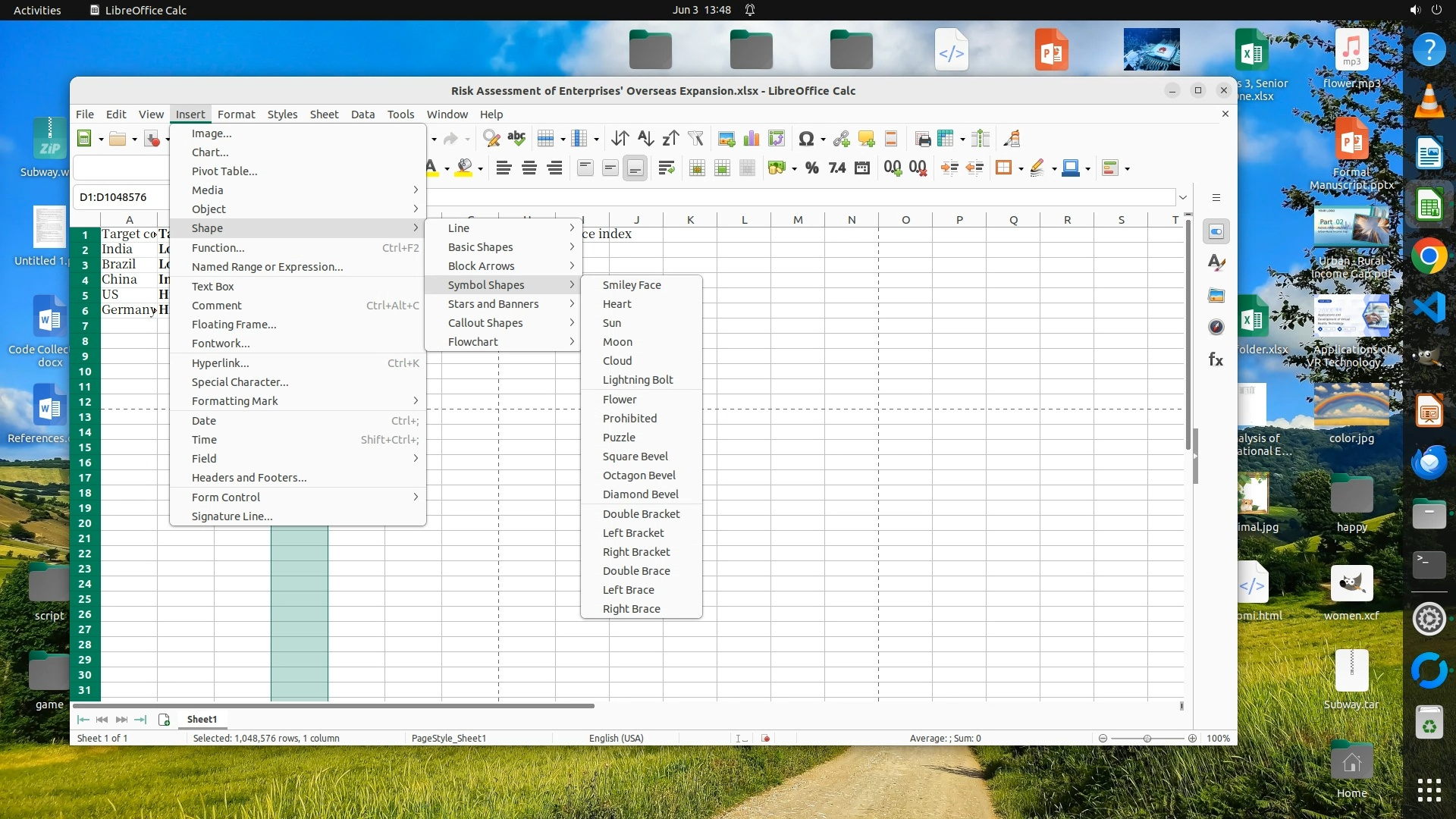Toggle Align Bottom vertical alignment
The height and width of the screenshot is (819, 1456).
pyautogui.click(x=635, y=168)
